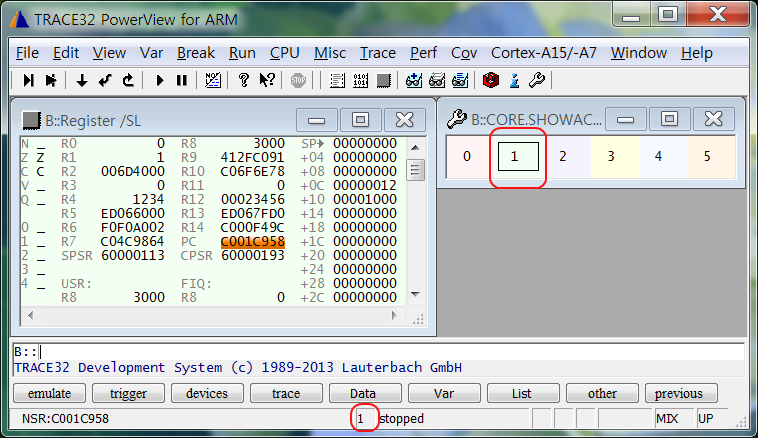Open the Cortex-A15/-A7 menu
Screen dimensions: 758x438
pyautogui.click(x=543, y=52)
